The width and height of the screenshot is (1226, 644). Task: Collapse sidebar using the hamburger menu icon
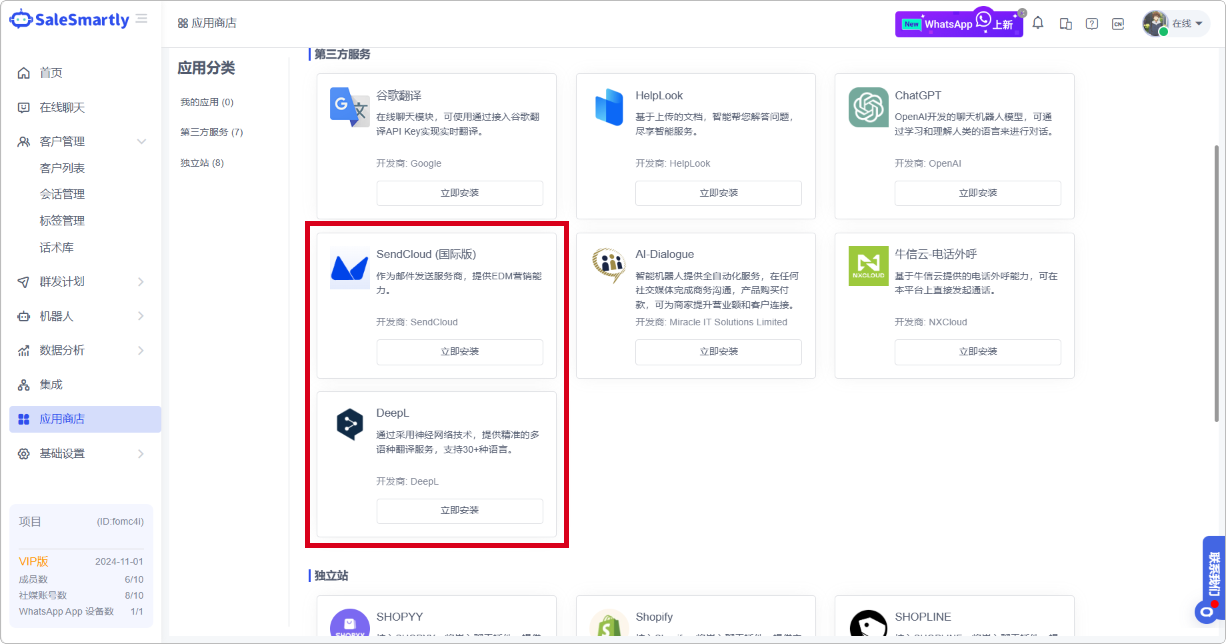point(142,19)
